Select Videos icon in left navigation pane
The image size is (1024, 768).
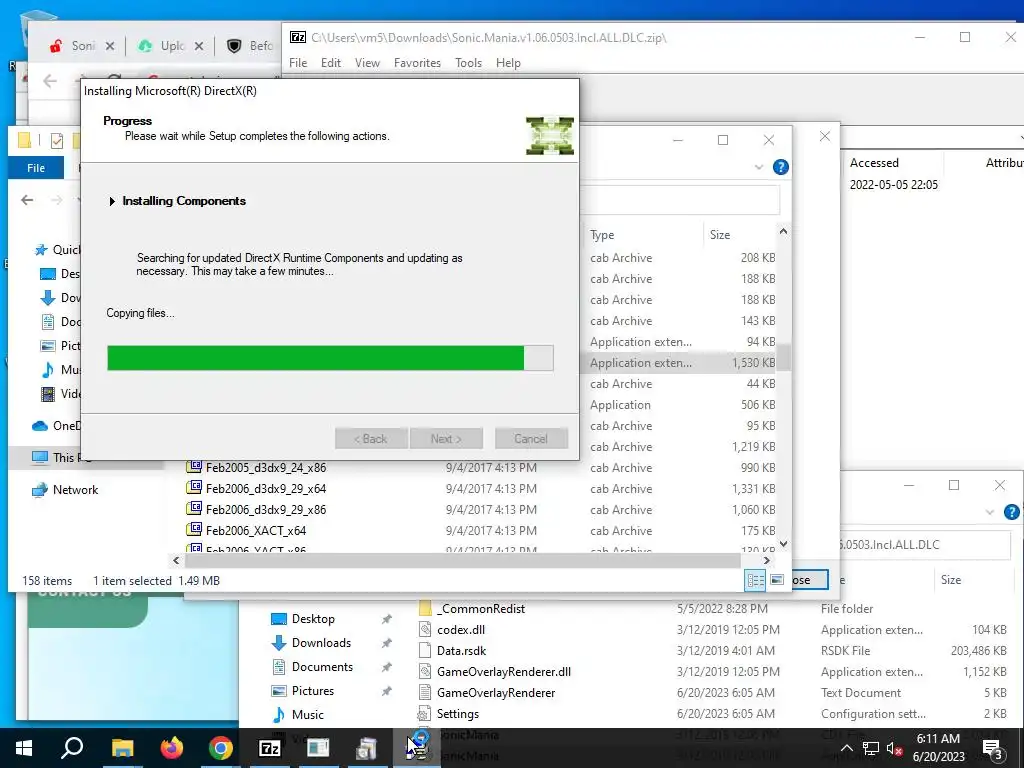(x=48, y=394)
